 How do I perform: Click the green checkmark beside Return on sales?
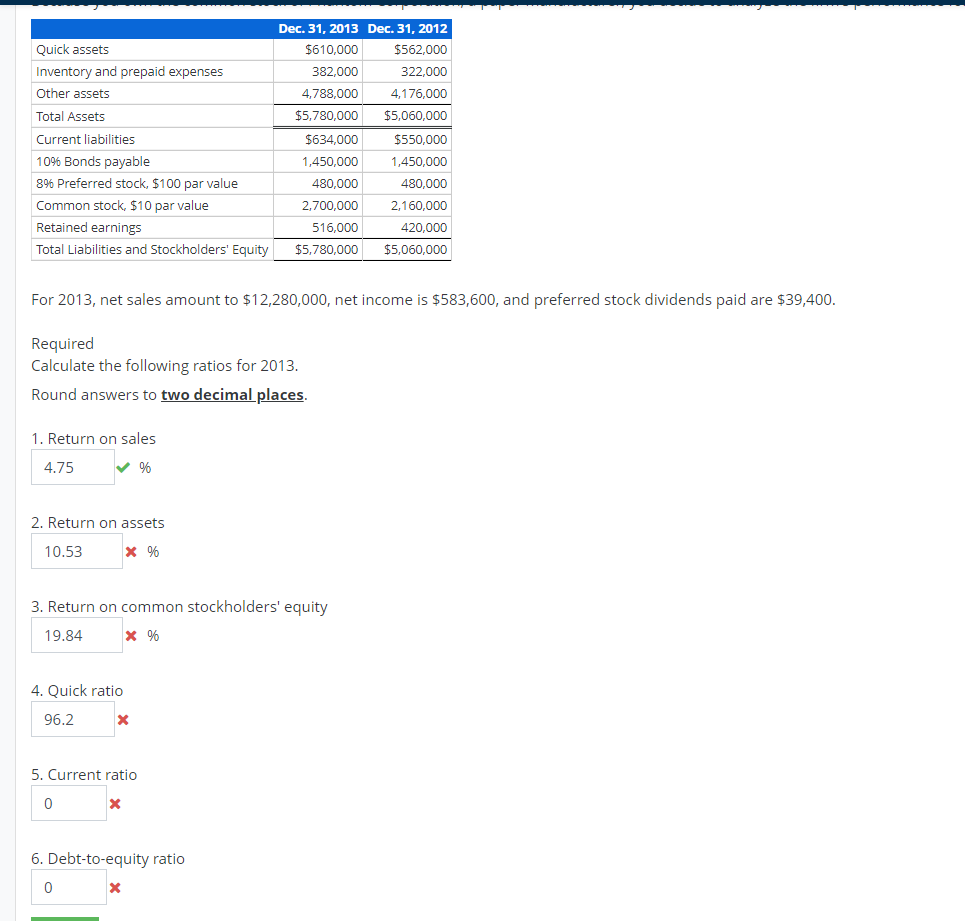click(x=124, y=466)
